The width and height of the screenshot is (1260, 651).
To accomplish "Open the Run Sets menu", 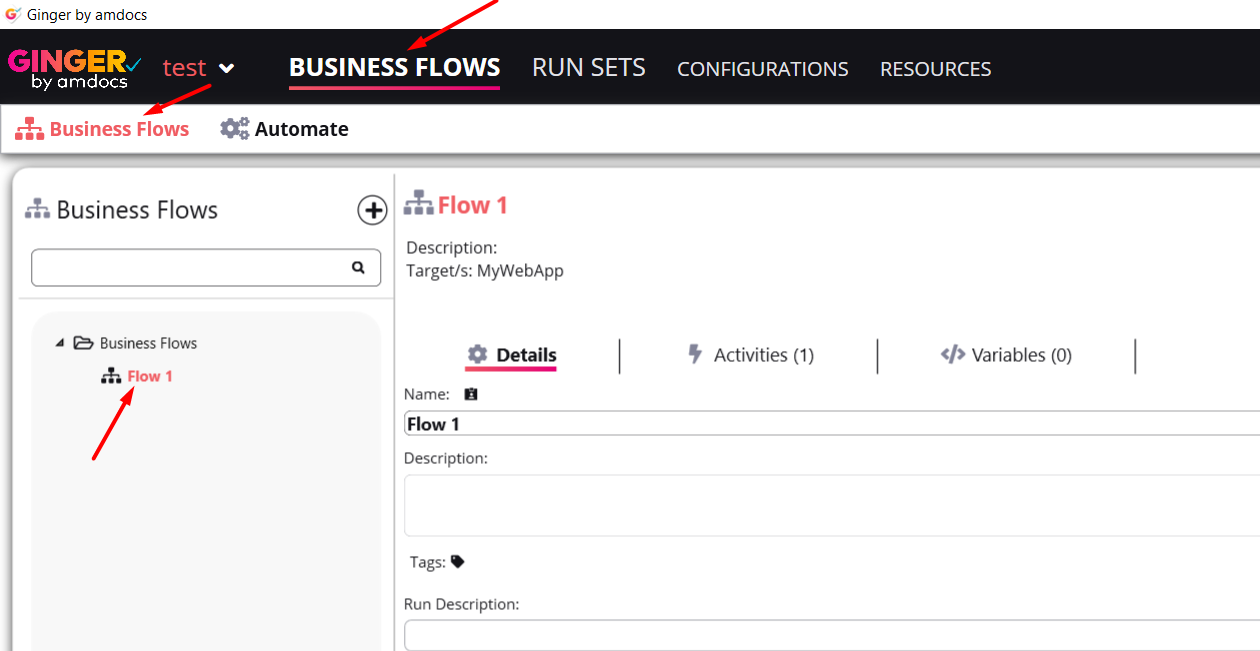I will pos(588,68).
